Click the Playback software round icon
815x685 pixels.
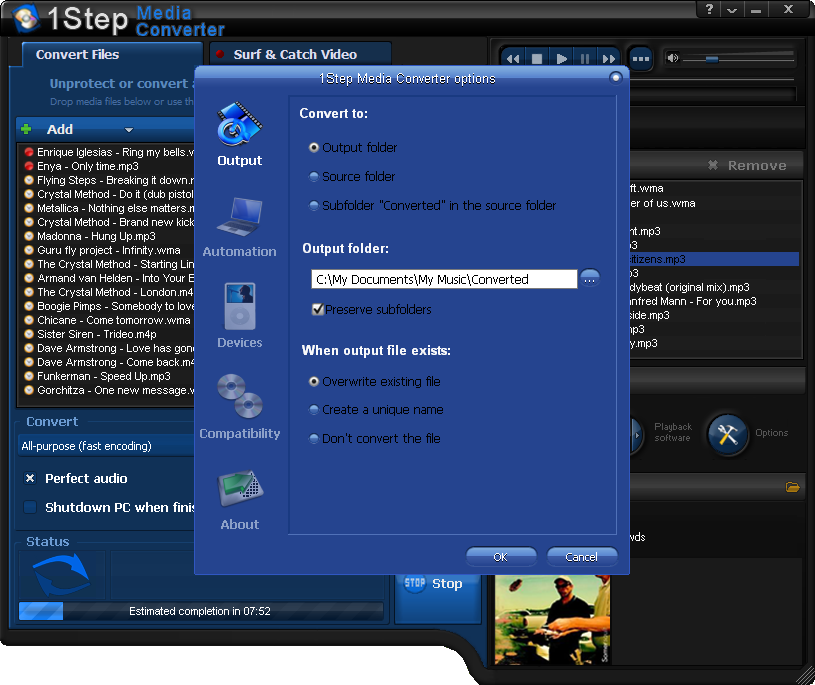tap(636, 434)
